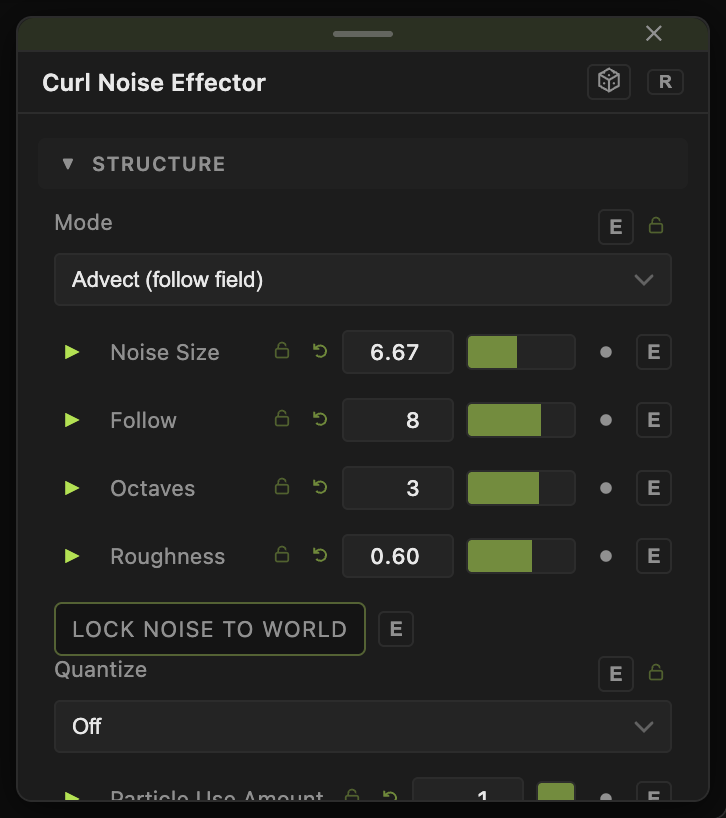Click the E button for Quantize
Viewport: 726px width, 818px height.
[615, 674]
